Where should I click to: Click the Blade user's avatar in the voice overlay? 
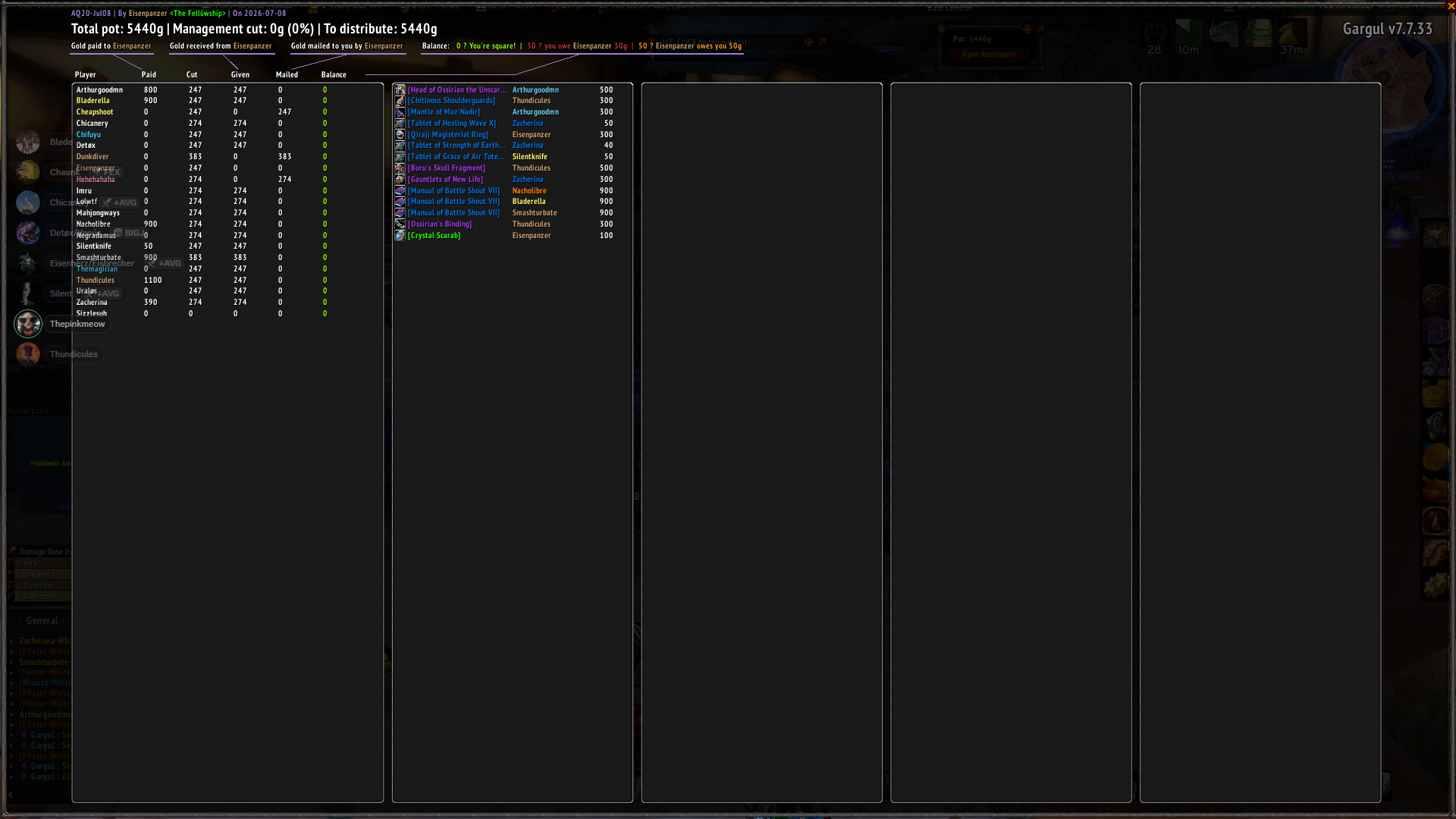point(28,142)
